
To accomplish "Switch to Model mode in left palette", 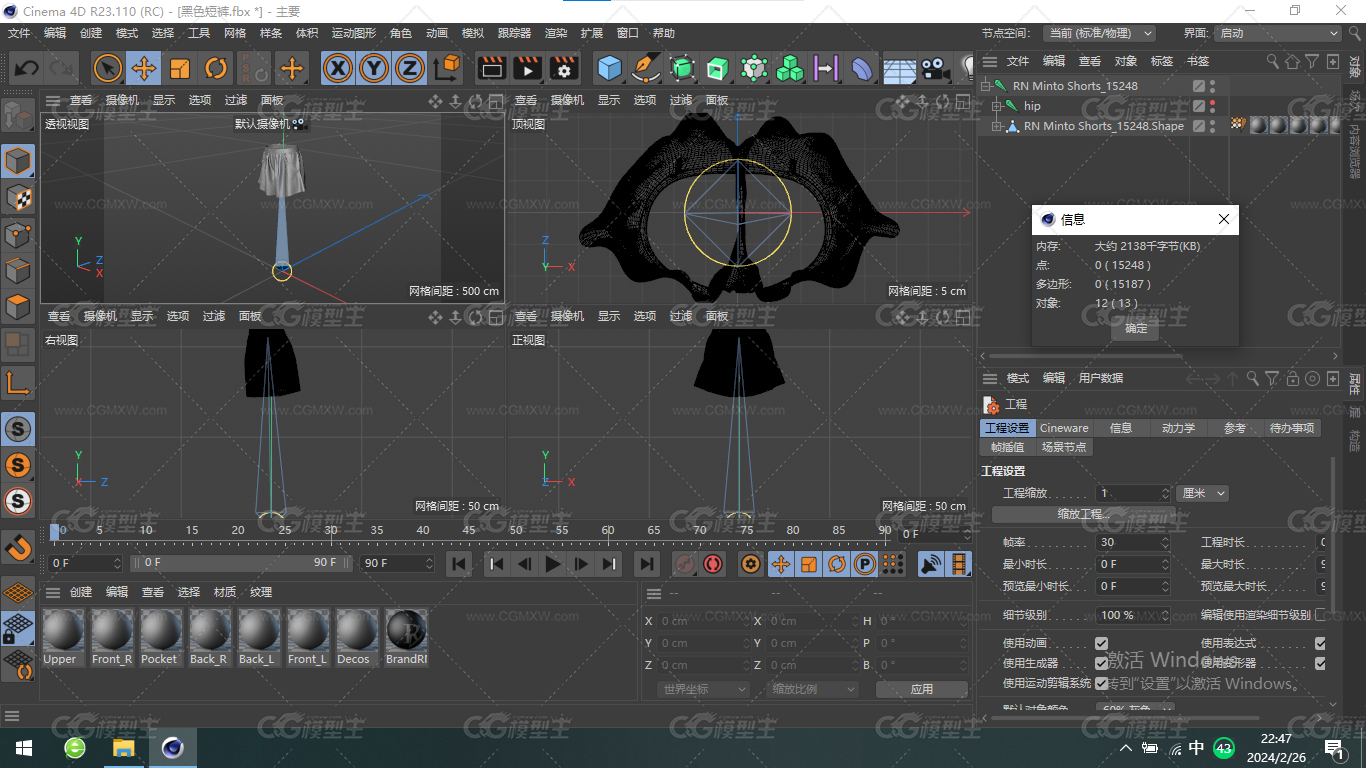I will click(19, 161).
